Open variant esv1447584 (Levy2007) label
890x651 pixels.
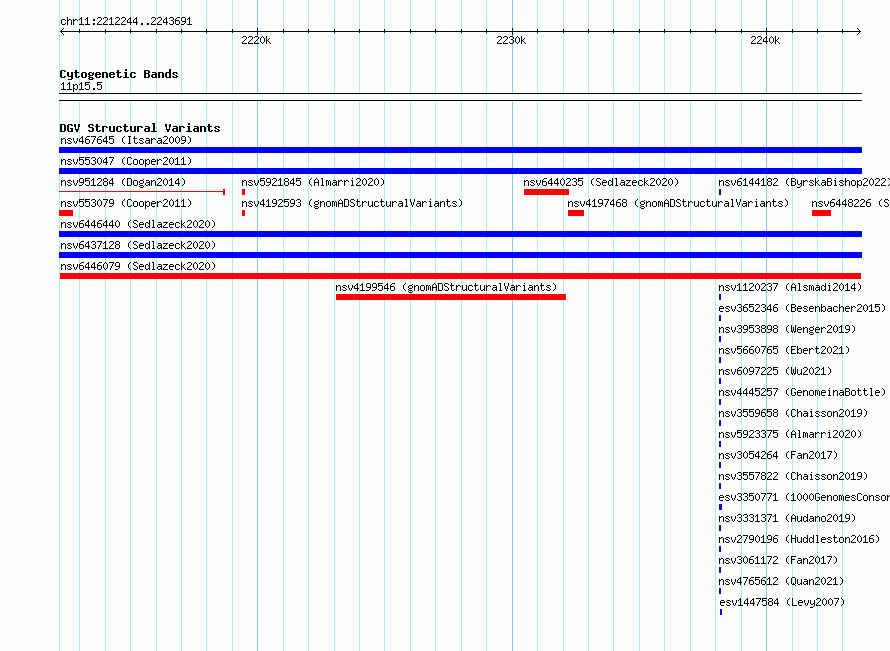(x=782, y=602)
